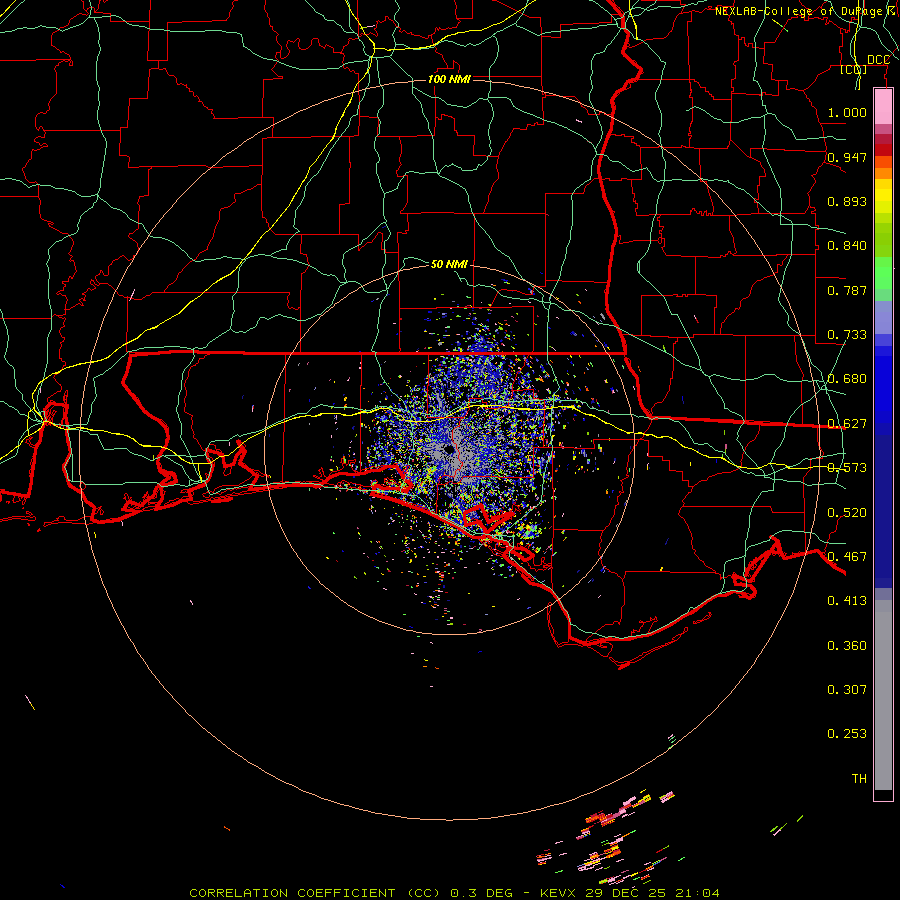Click the 0.680 legend value

coord(847,379)
